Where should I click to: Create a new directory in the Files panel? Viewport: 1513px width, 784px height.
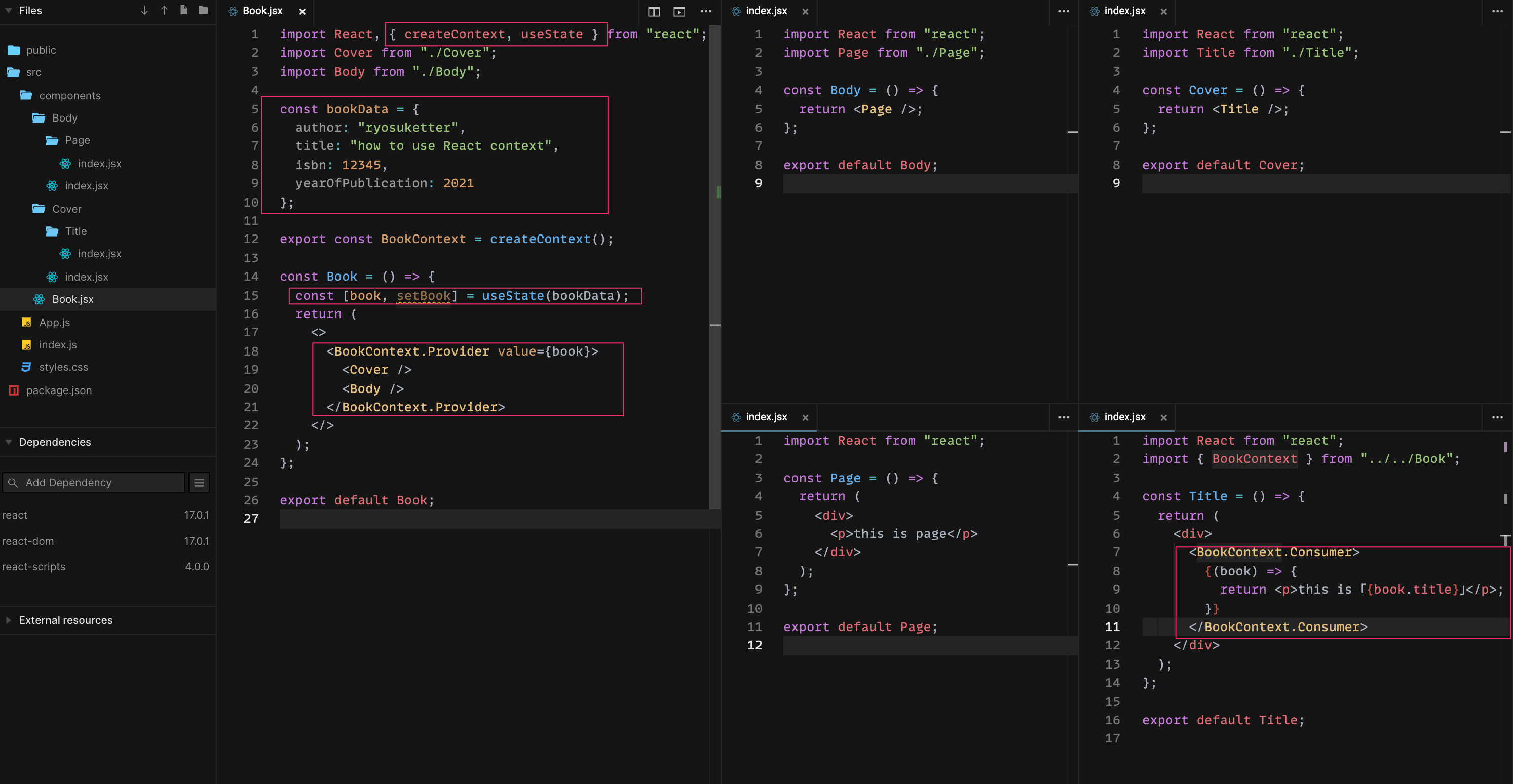[203, 10]
